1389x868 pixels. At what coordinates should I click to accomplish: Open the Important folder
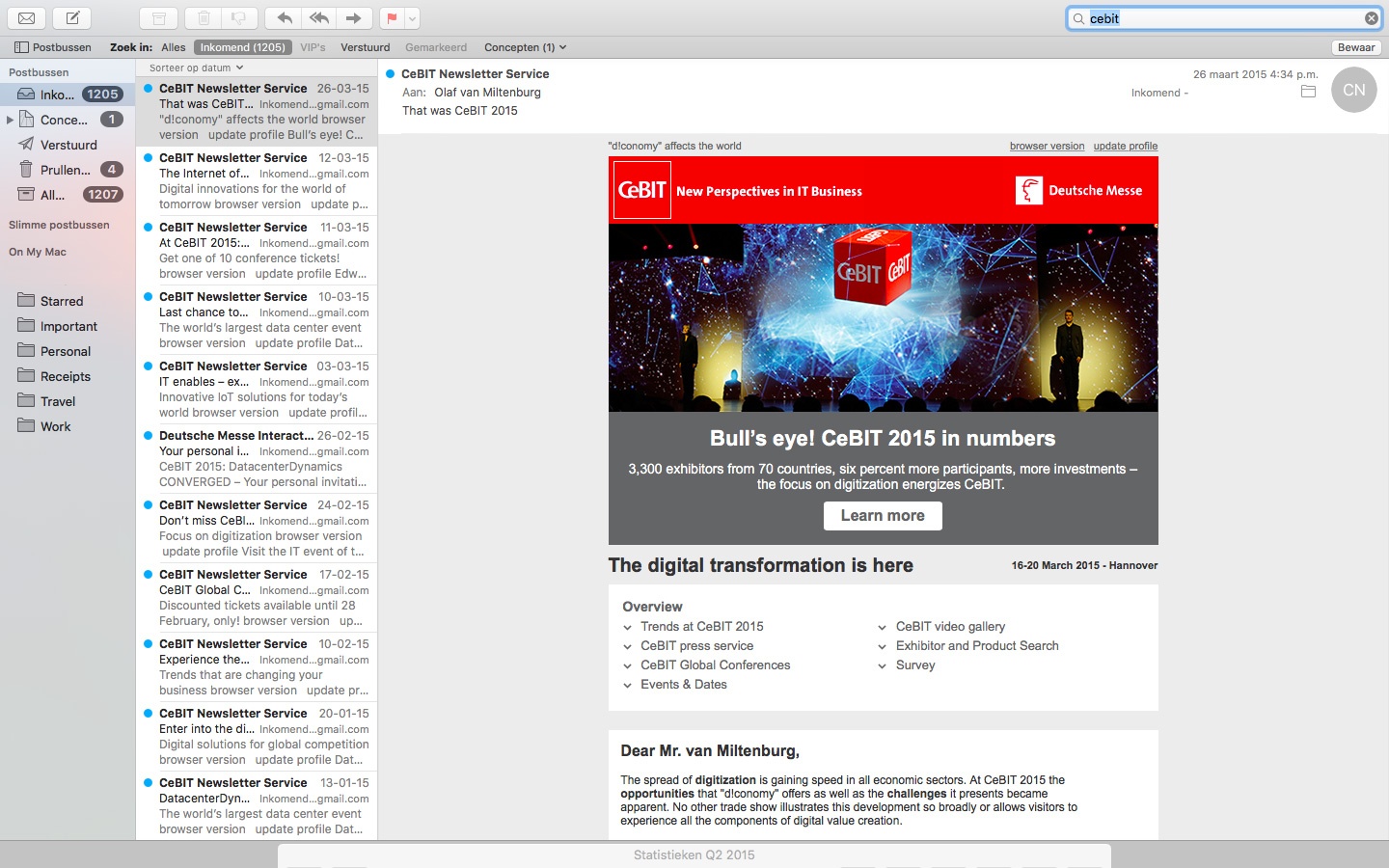[x=68, y=326]
